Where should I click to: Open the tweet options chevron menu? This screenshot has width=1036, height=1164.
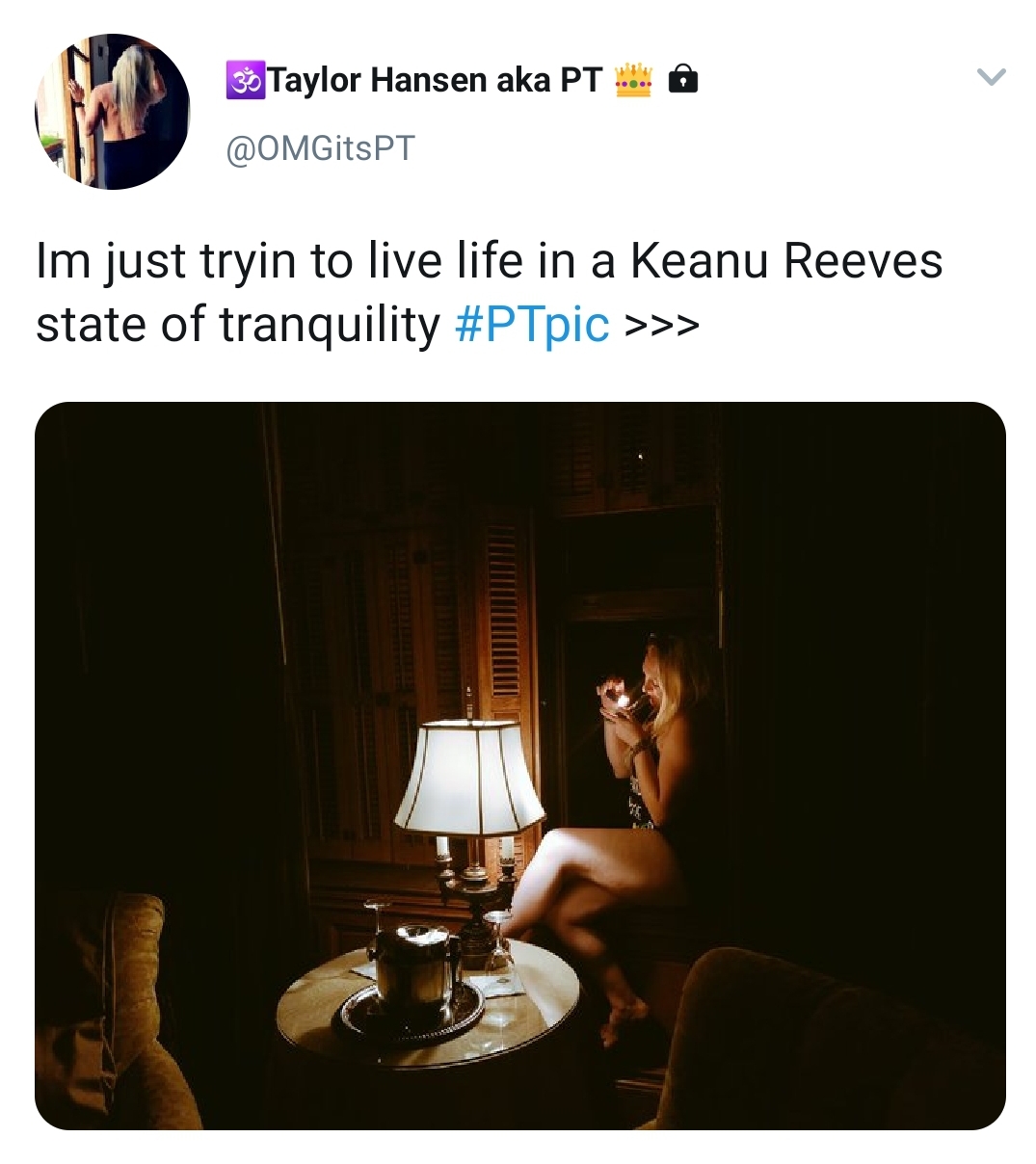coord(991,77)
